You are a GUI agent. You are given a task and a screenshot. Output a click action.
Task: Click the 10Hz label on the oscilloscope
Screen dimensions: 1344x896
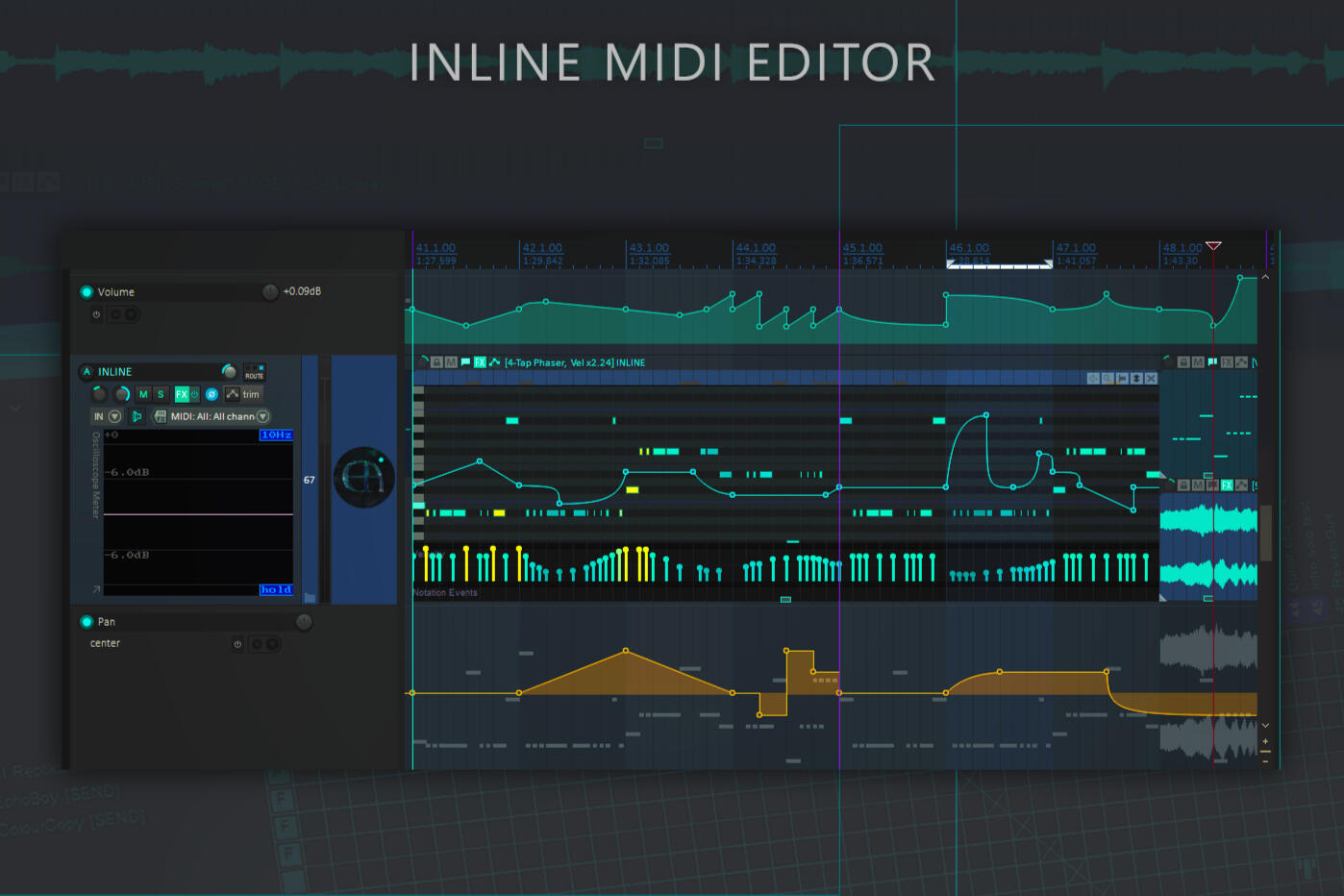click(x=277, y=435)
